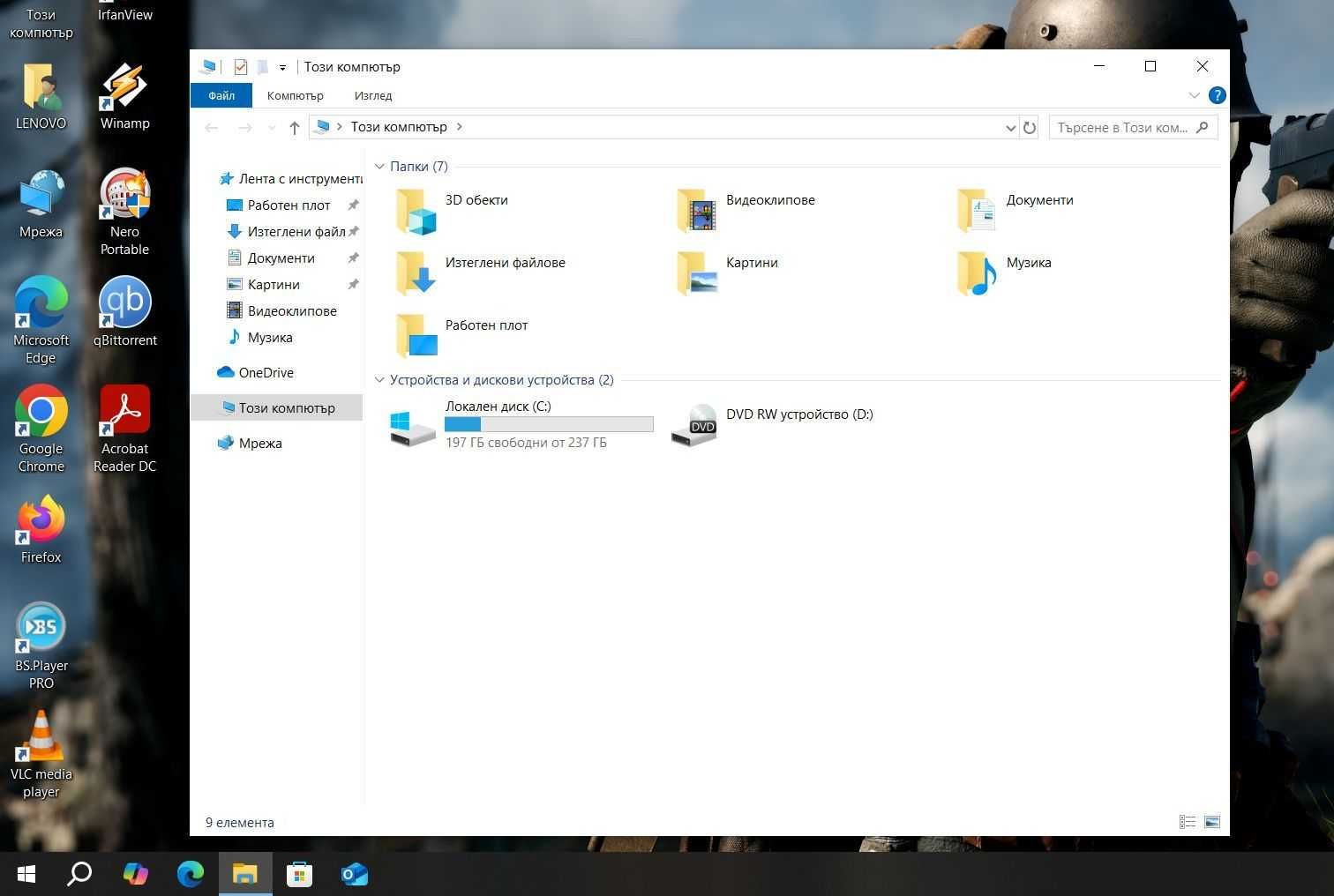Switch to large icons view layout icon
Viewport: 1334px width, 896px height.
pos(1212,822)
